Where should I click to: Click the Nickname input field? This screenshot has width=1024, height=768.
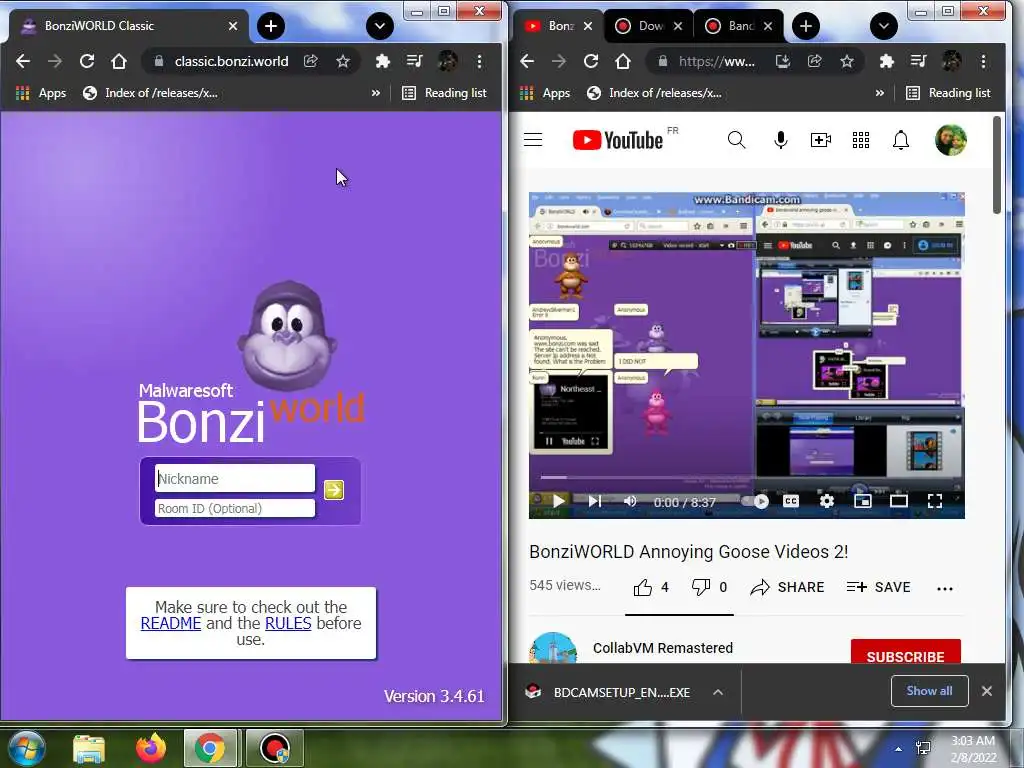click(234, 478)
